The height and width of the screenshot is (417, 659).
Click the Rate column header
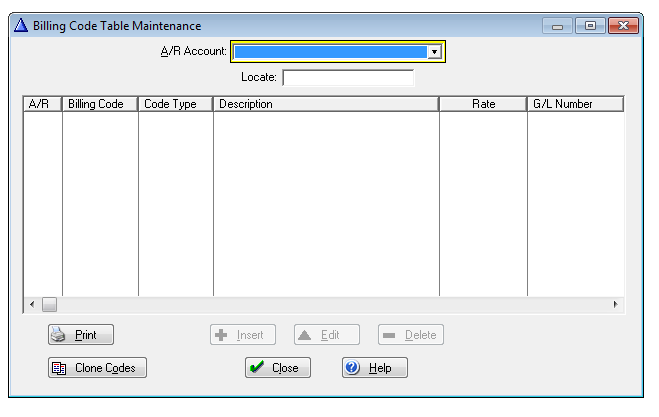pos(483,104)
